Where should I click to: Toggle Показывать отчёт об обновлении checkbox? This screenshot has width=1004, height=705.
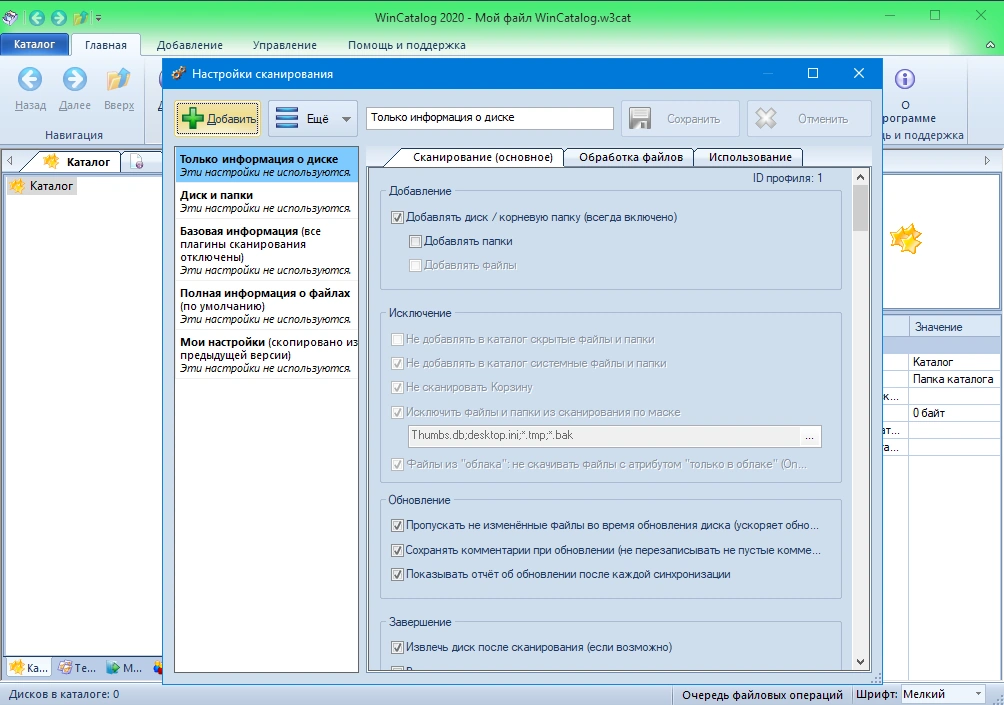click(x=397, y=574)
